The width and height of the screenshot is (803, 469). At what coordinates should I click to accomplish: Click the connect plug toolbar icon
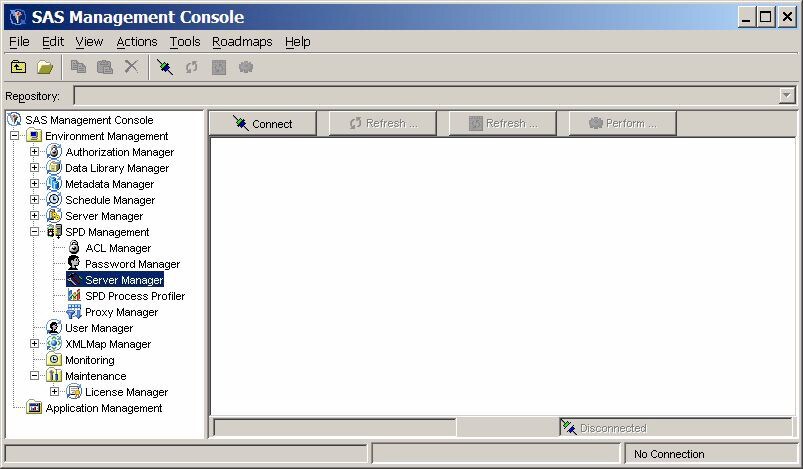click(165, 67)
